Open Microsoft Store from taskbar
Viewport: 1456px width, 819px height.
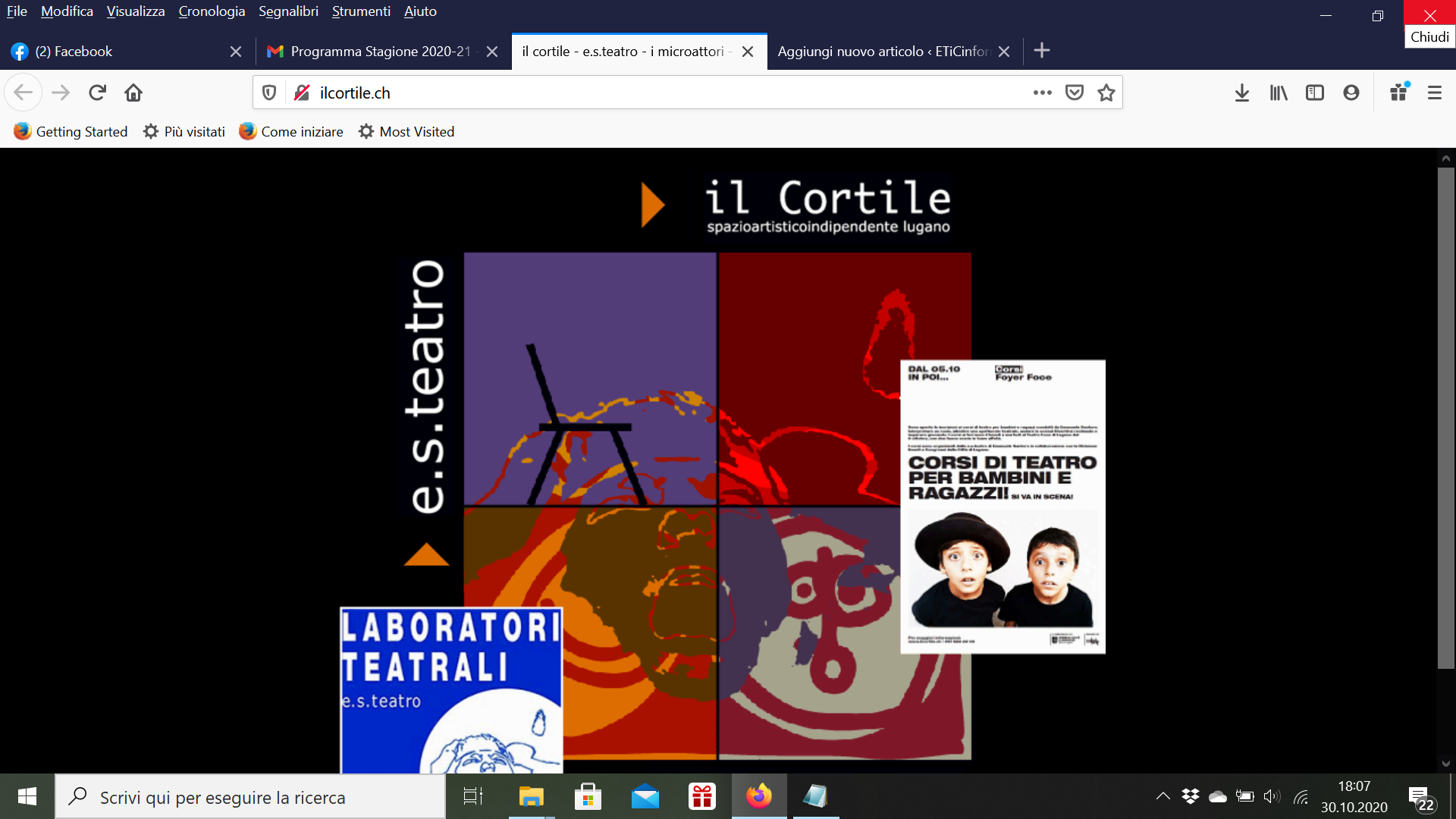pyautogui.click(x=588, y=796)
